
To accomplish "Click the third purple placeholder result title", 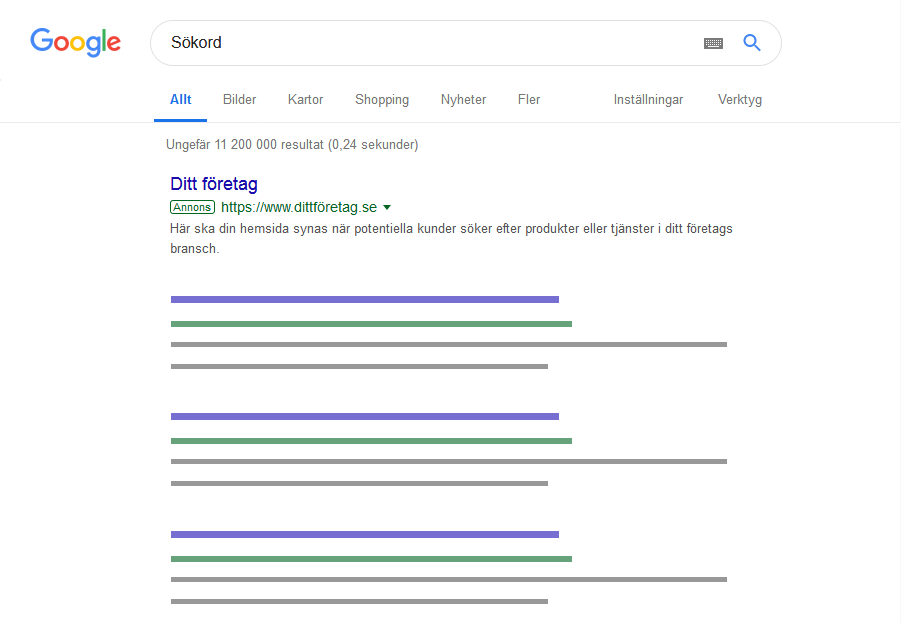I will point(365,534).
